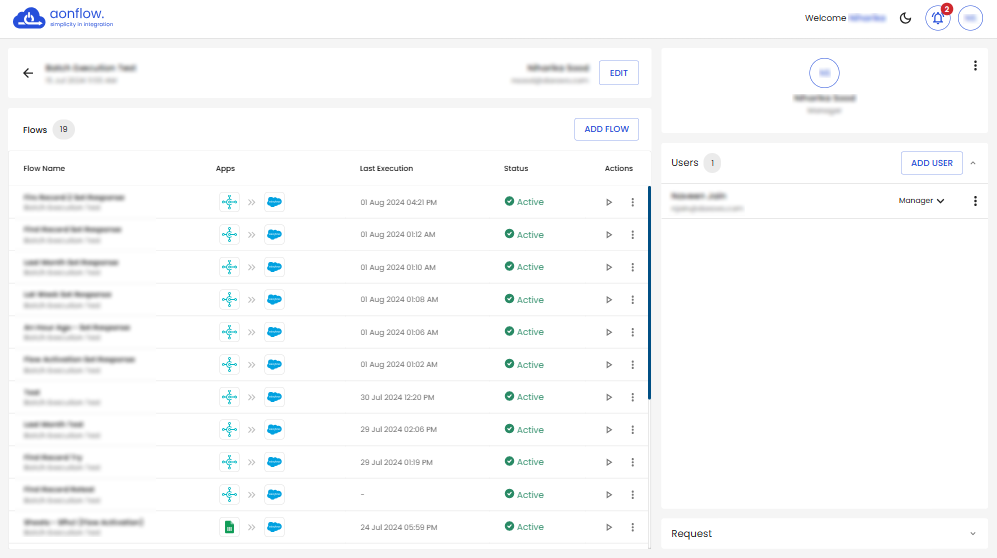
Task: Open actions menu for 01:12 AM flow
Action: (632, 235)
